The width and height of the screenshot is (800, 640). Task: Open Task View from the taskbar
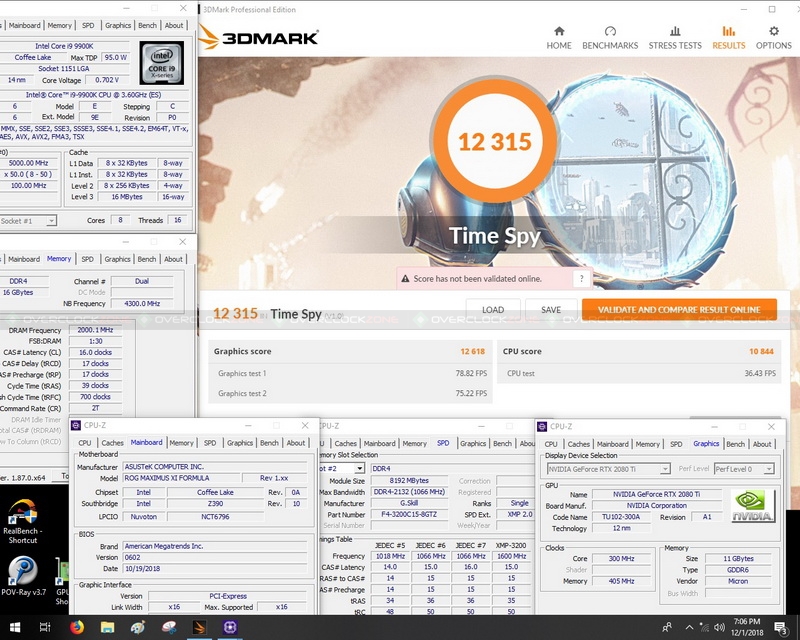(45, 627)
